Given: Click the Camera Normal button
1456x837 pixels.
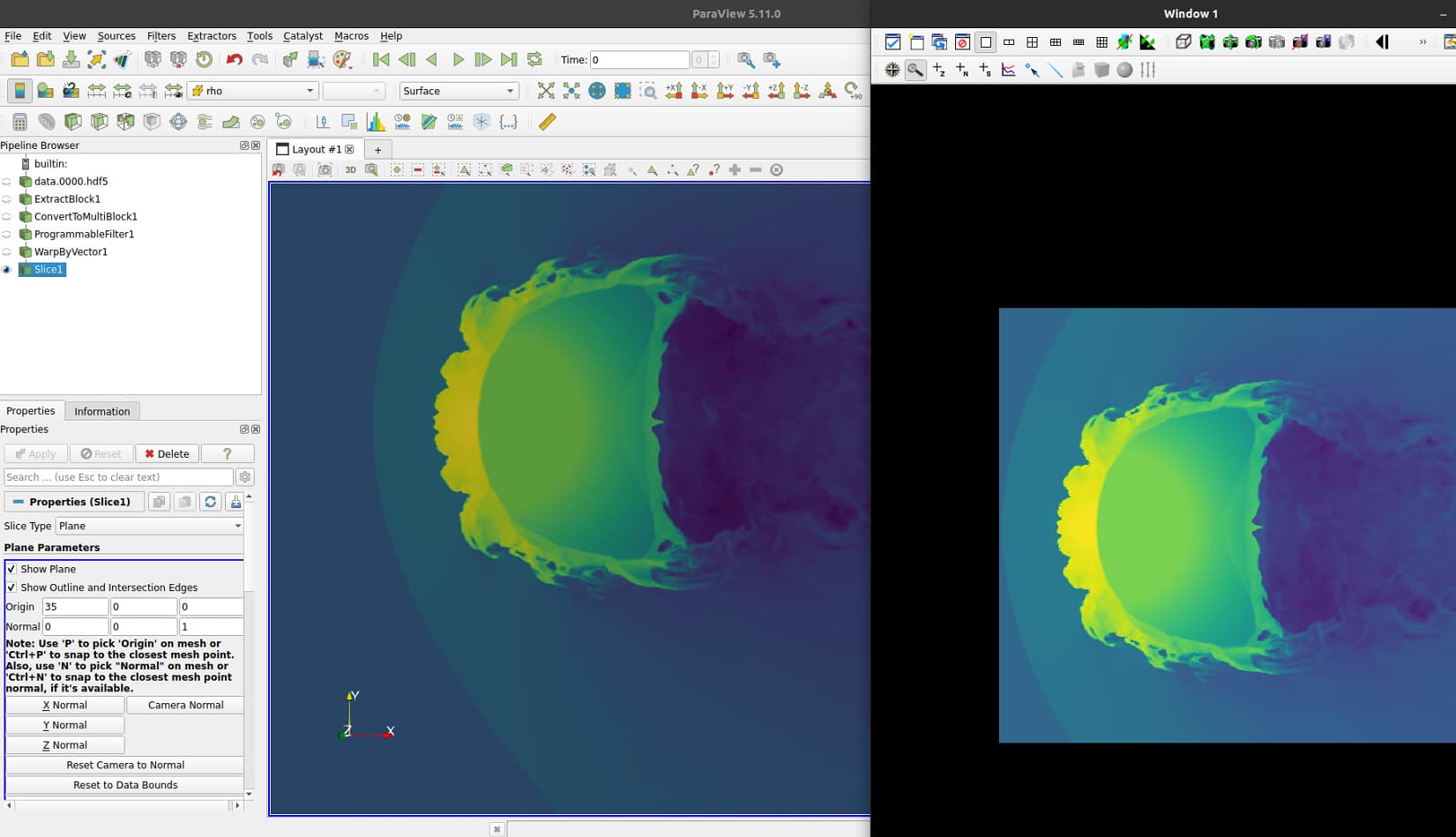Looking at the screenshot, I should pyautogui.click(x=185, y=705).
